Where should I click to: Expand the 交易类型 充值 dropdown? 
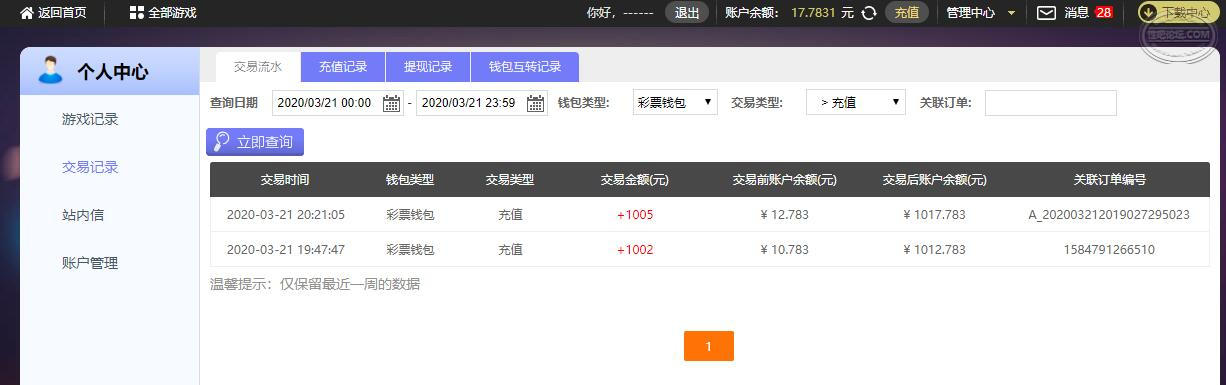point(856,102)
